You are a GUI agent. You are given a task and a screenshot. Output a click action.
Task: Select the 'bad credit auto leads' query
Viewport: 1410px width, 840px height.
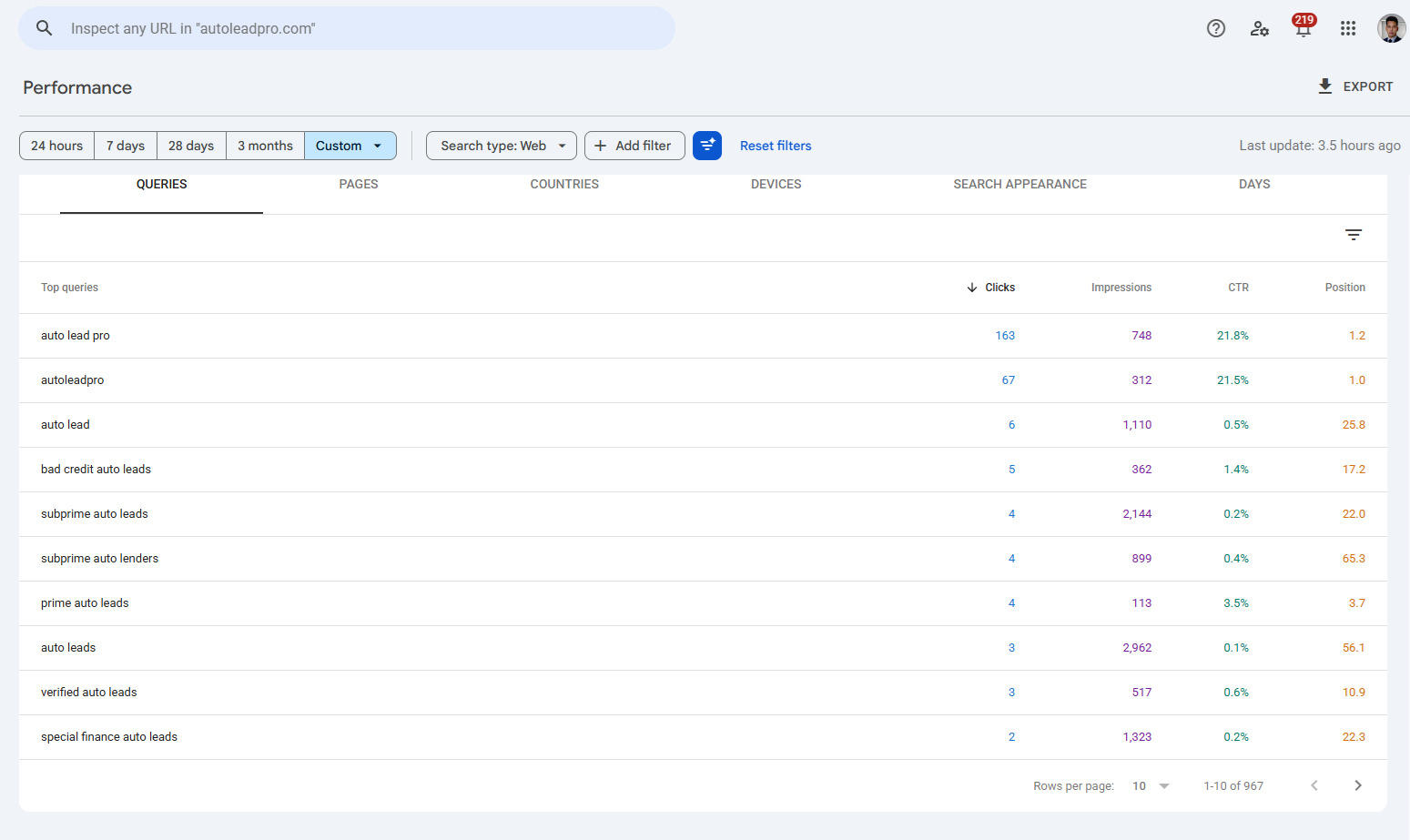pos(96,470)
